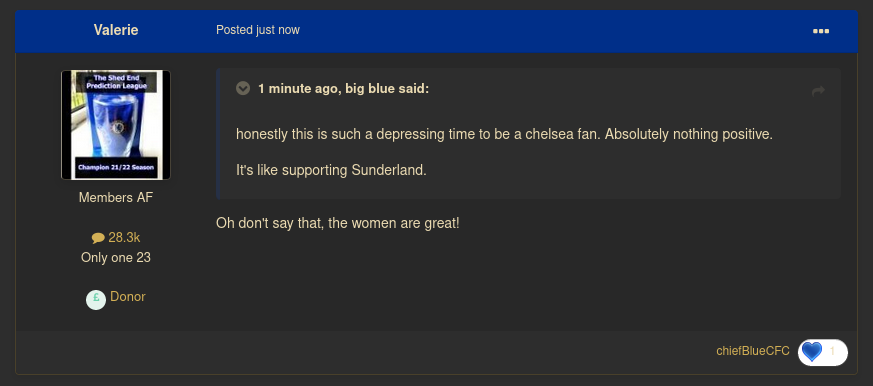The width and height of the screenshot is (873, 386).
Task: Click the blue heart reaction icon
Action: 812,352
